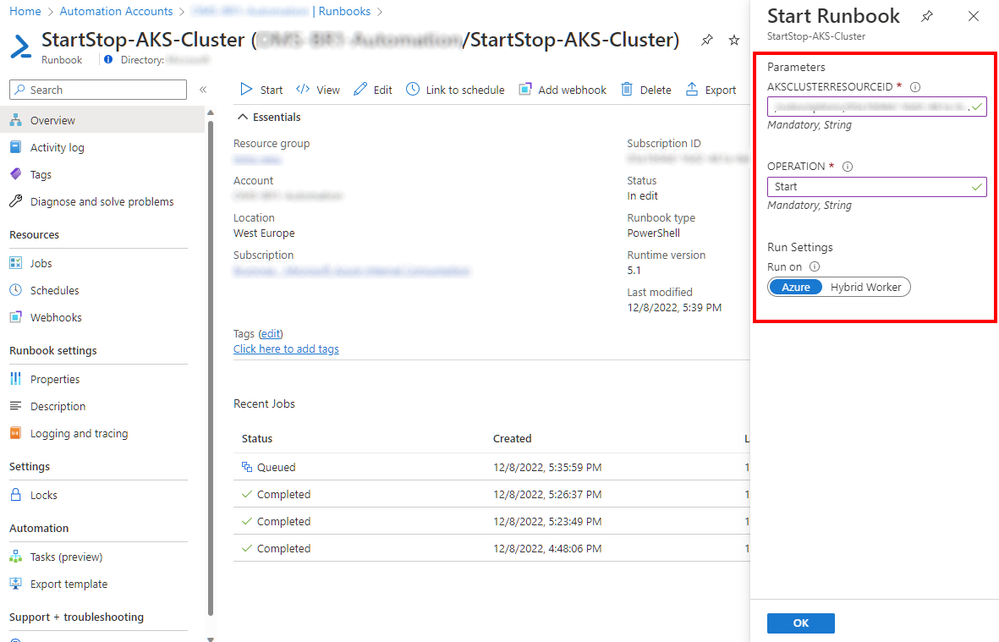
Task: Click the Delete trash icon
Action: pos(627,89)
